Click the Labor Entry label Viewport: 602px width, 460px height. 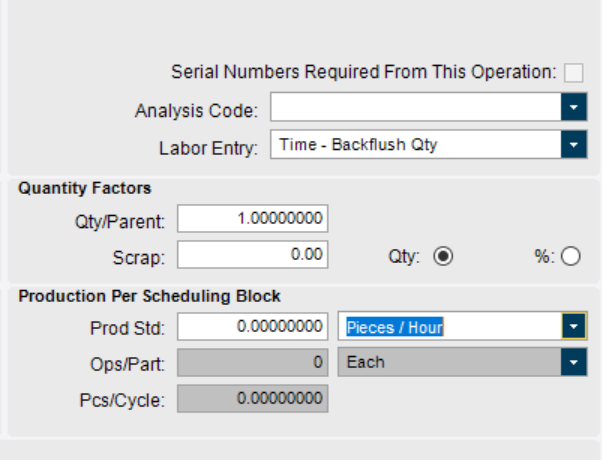pyautogui.click(x=208, y=147)
